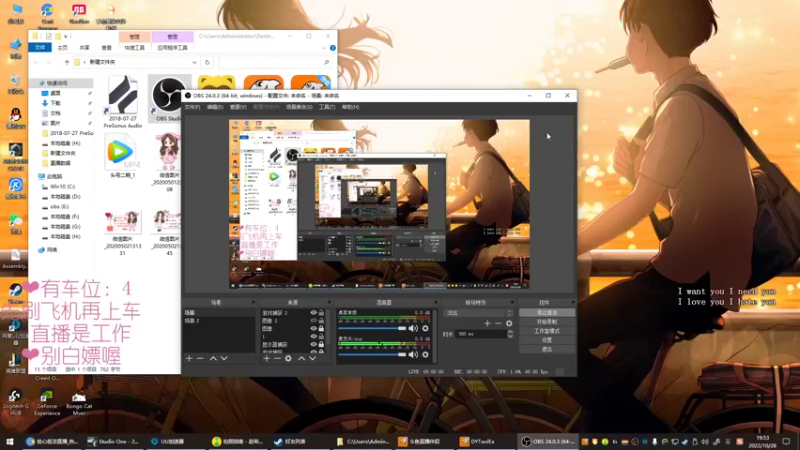
Task: Toggle visibility eye of 图像 source
Action: [x=313, y=329]
